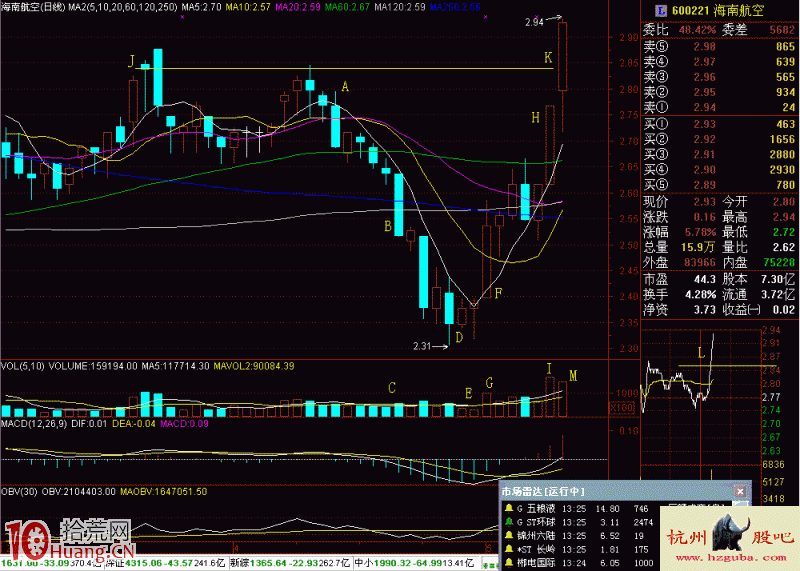
Task: Select the MA20:2.59 indicator label
Action: click(x=297, y=7)
